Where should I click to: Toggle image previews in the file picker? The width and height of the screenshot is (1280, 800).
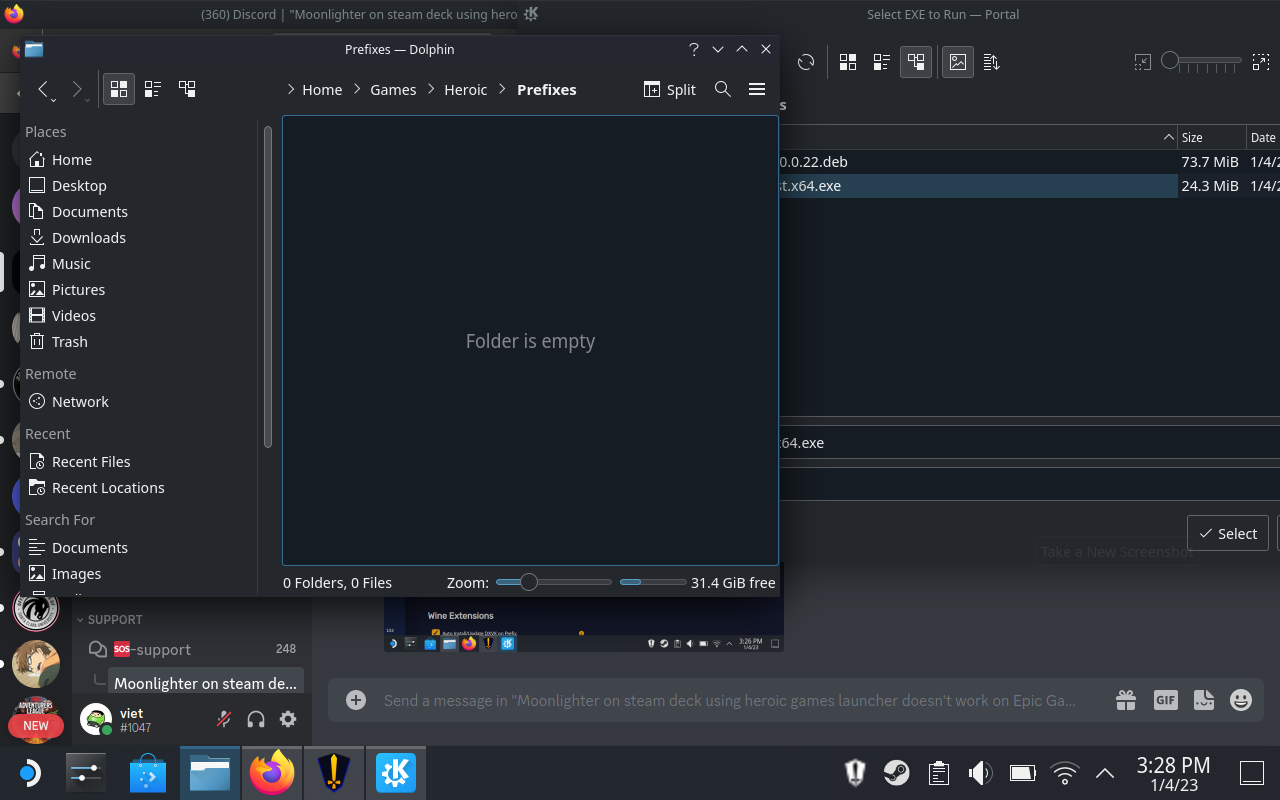[957, 61]
